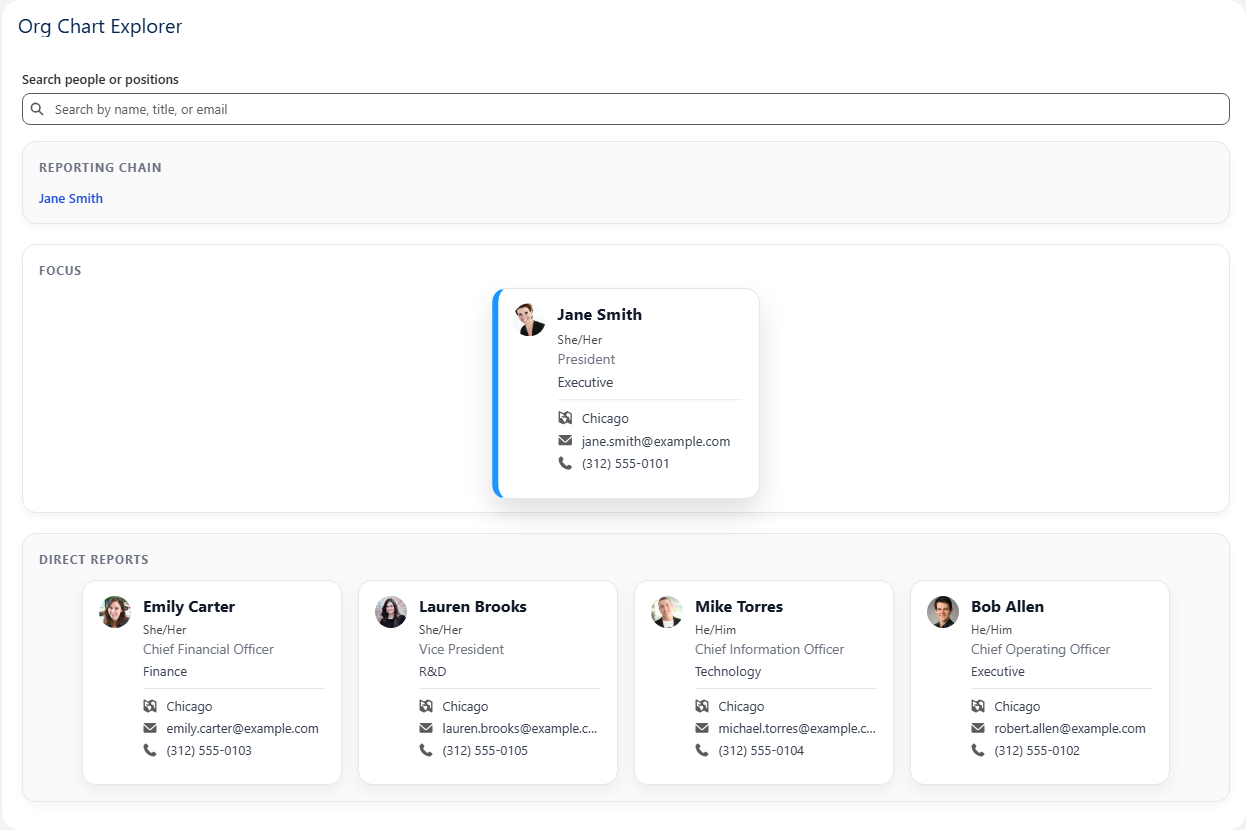Click Jane Smith's avatar photo
This screenshot has height=830, width=1246.
(x=529, y=320)
